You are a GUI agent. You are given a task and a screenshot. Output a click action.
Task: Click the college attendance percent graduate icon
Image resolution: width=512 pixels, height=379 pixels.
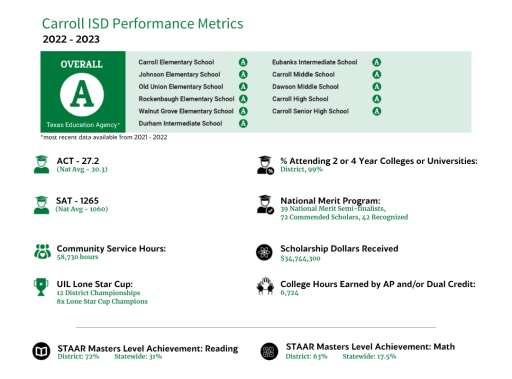click(x=265, y=165)
